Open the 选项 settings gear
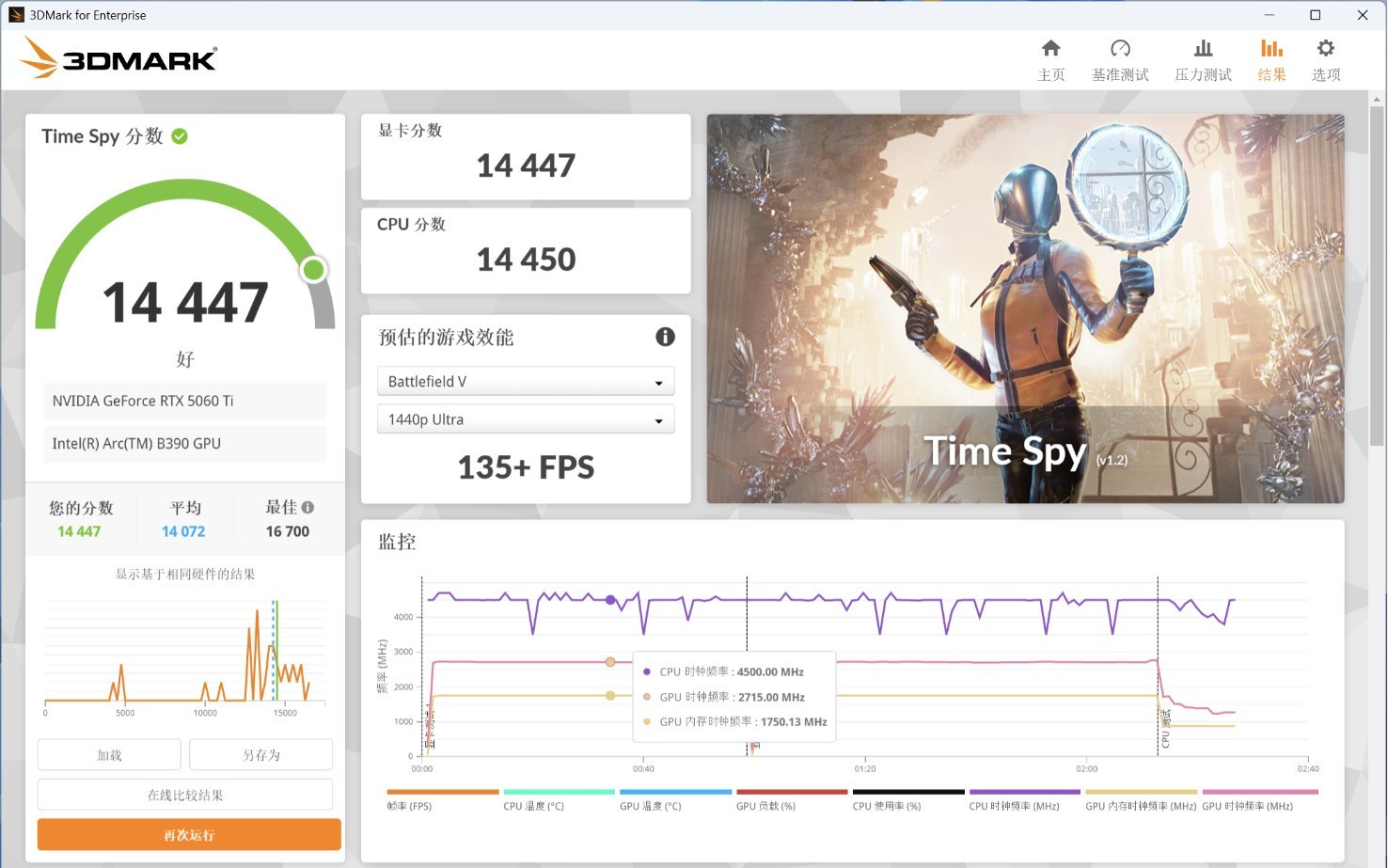 click(1326, 58)
